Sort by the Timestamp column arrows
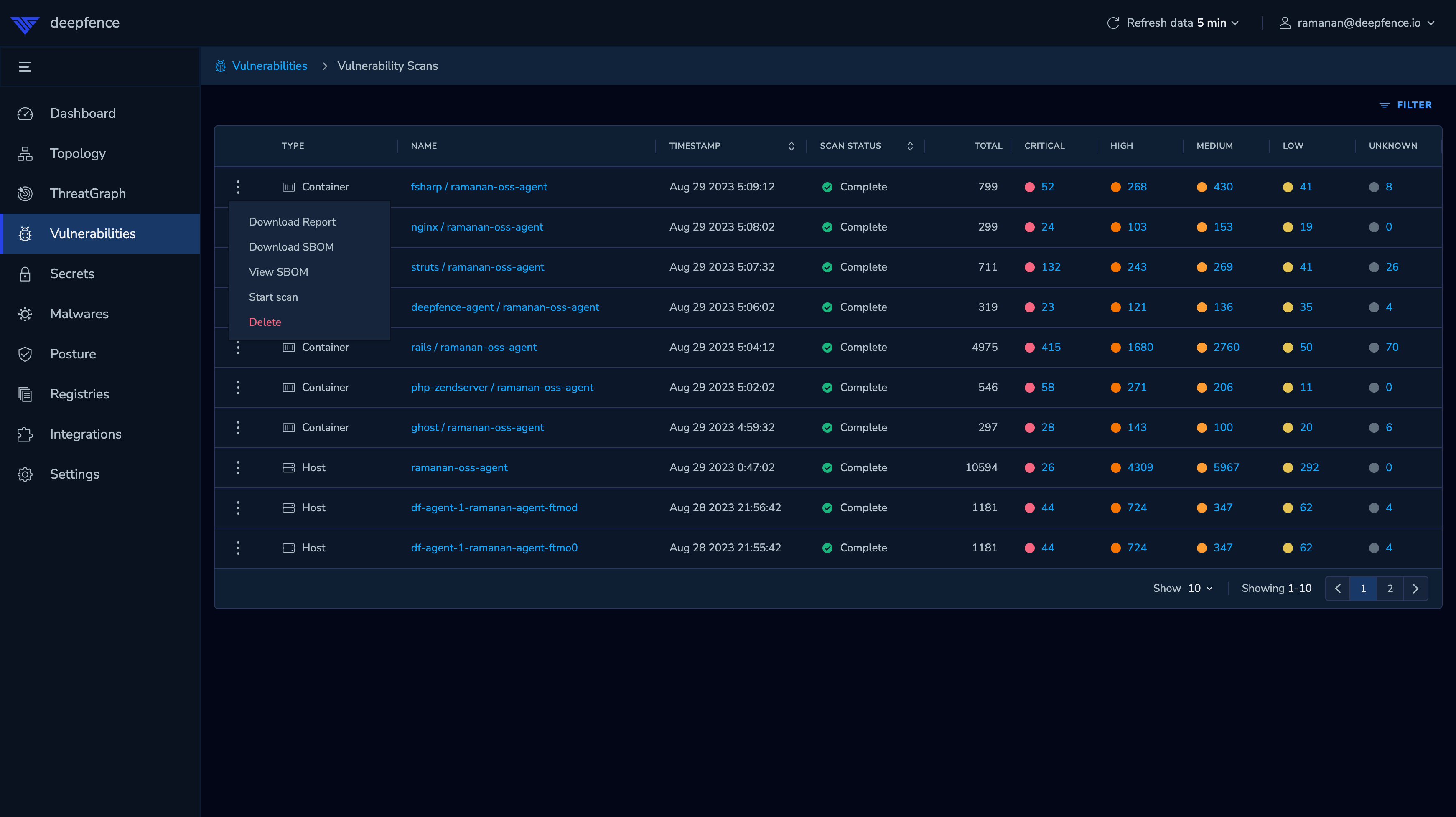 [x=791, y=146]
